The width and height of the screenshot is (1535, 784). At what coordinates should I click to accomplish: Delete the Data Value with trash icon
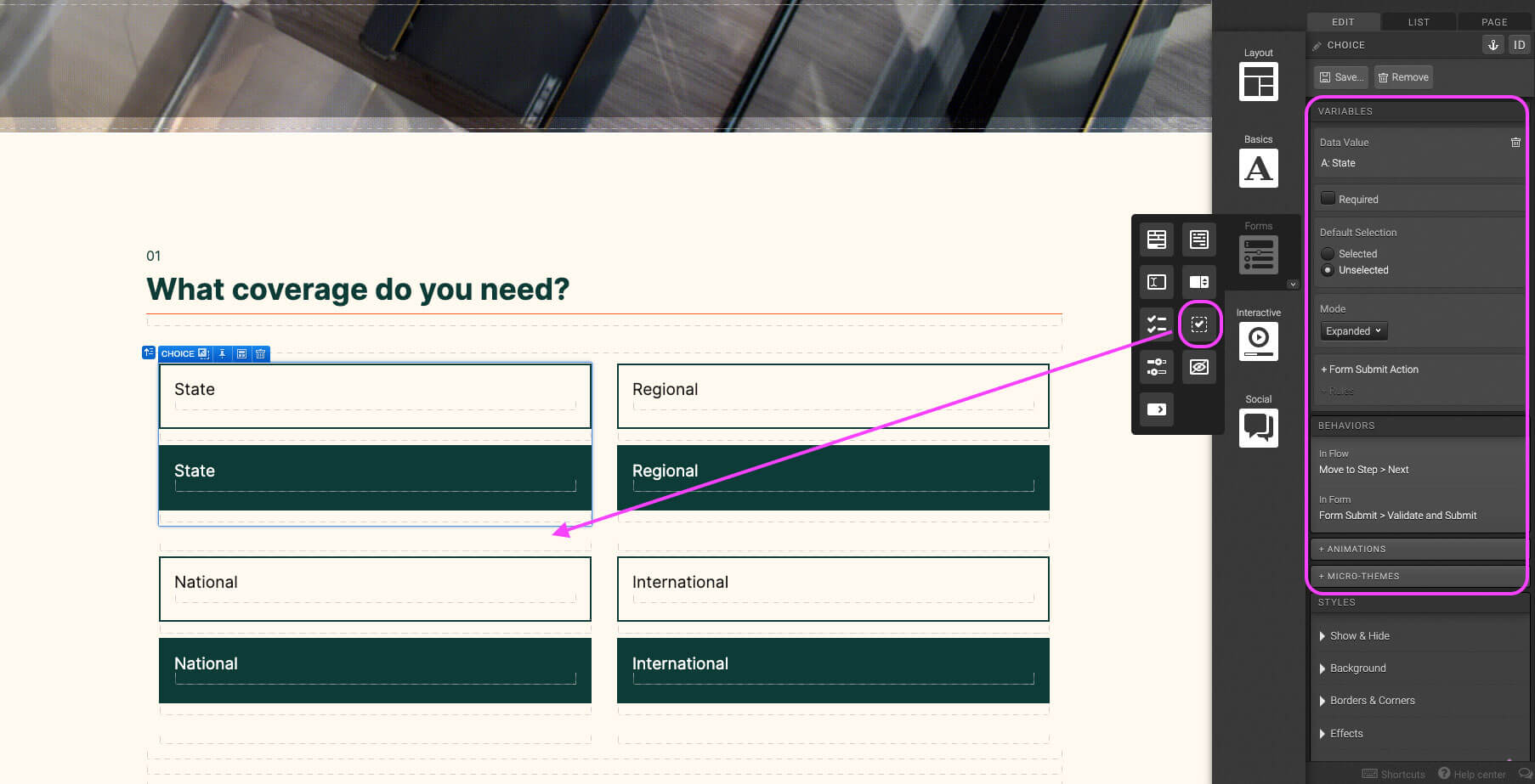1515,143
